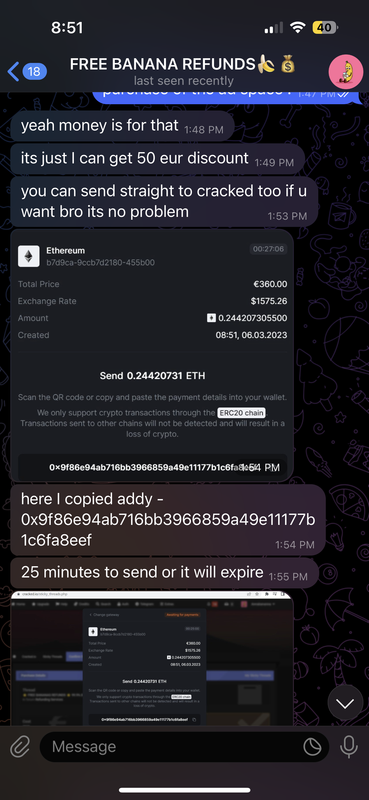Tap the Ethereum logo in the payment screenshot
Image resolution: width=369 pixels, height=800 pixels.
[29, 256]
